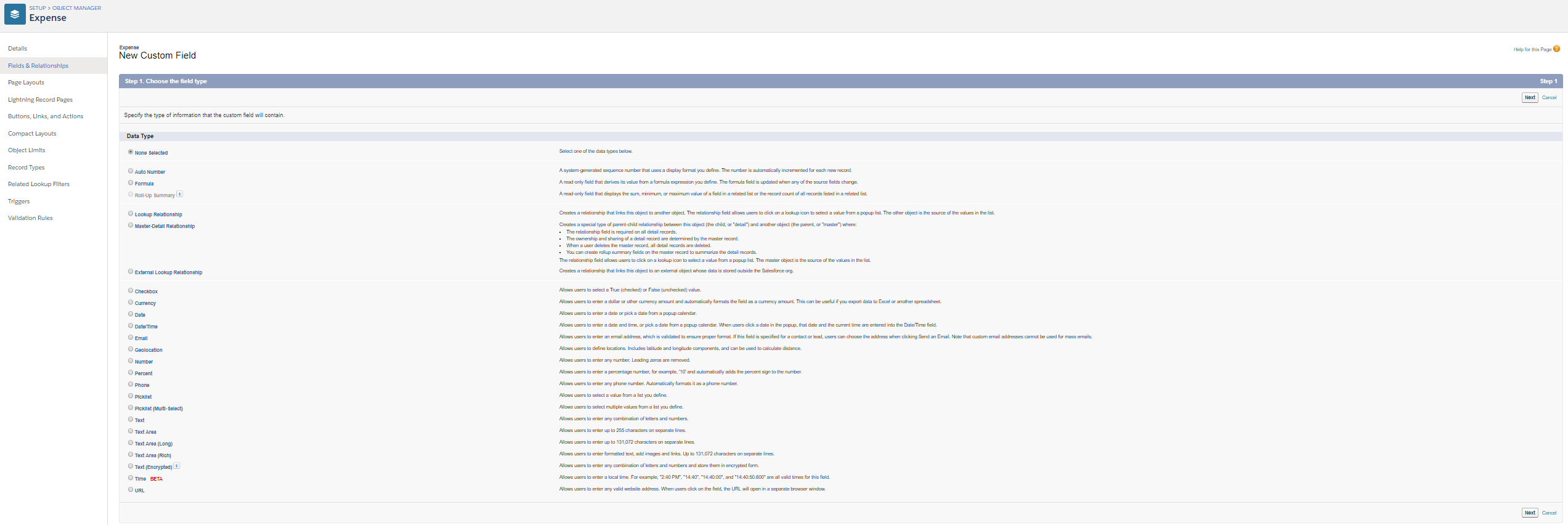This screenshot has height=525, width=1568.
Task: Select the Text Area data type
Action: point(131,431)
